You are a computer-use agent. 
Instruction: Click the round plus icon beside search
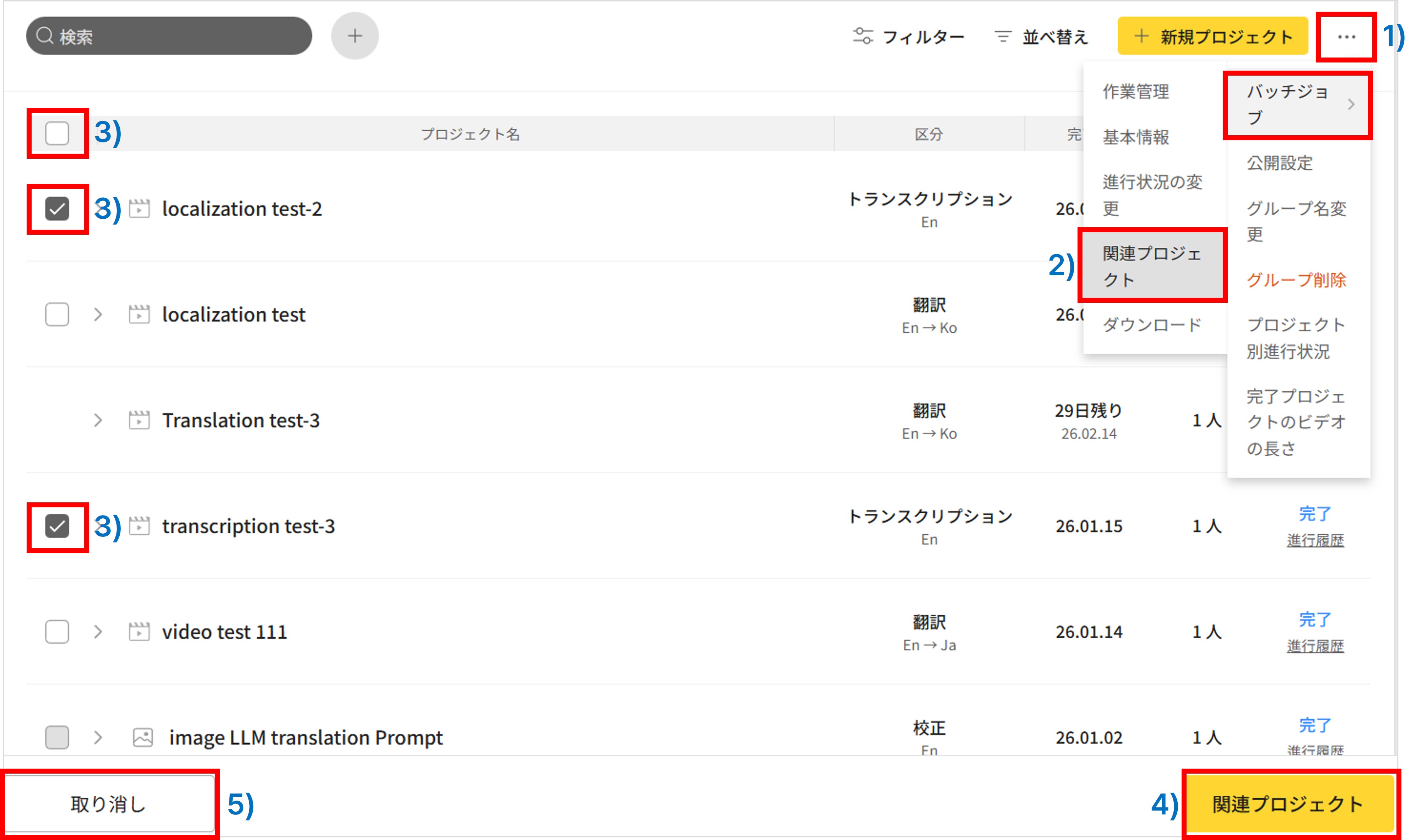pyautogui.click(x=354, y=36)
